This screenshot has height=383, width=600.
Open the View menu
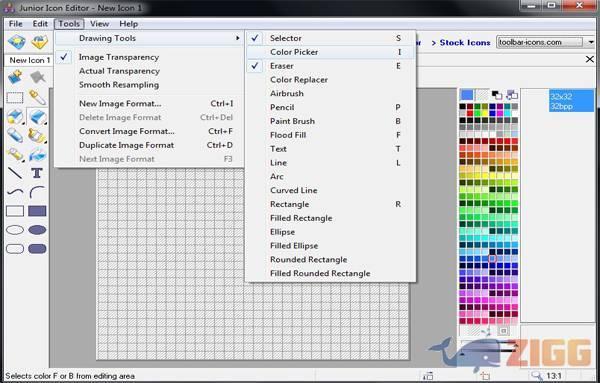click(99, 24)
